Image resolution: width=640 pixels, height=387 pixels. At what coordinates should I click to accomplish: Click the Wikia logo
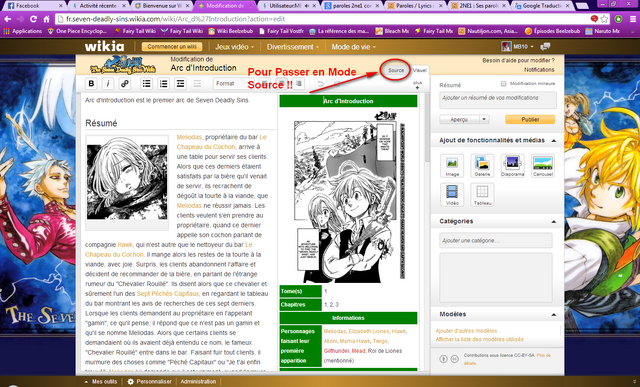(x=104, y=46)
